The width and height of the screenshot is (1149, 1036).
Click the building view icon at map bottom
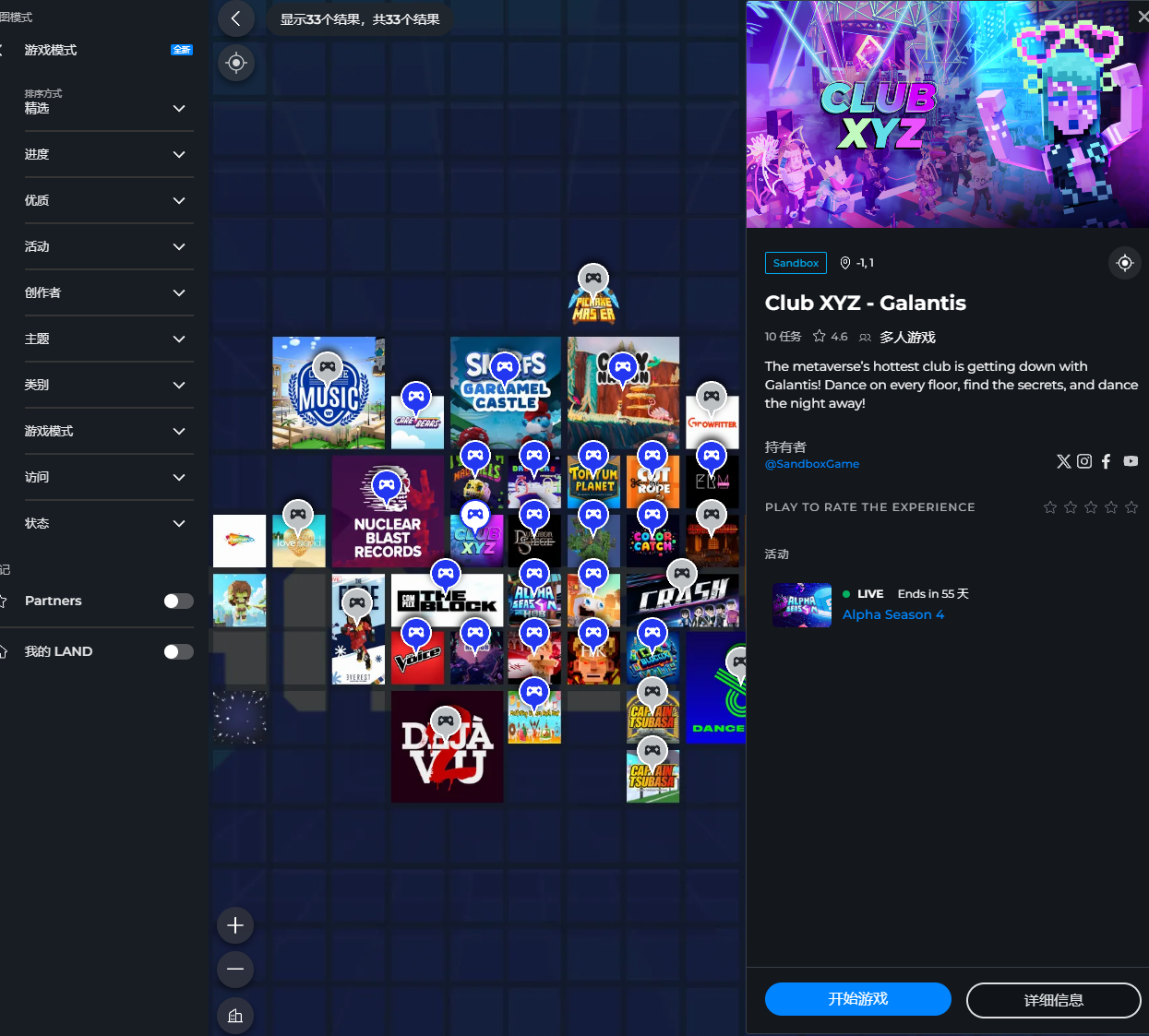[235, 1016]
